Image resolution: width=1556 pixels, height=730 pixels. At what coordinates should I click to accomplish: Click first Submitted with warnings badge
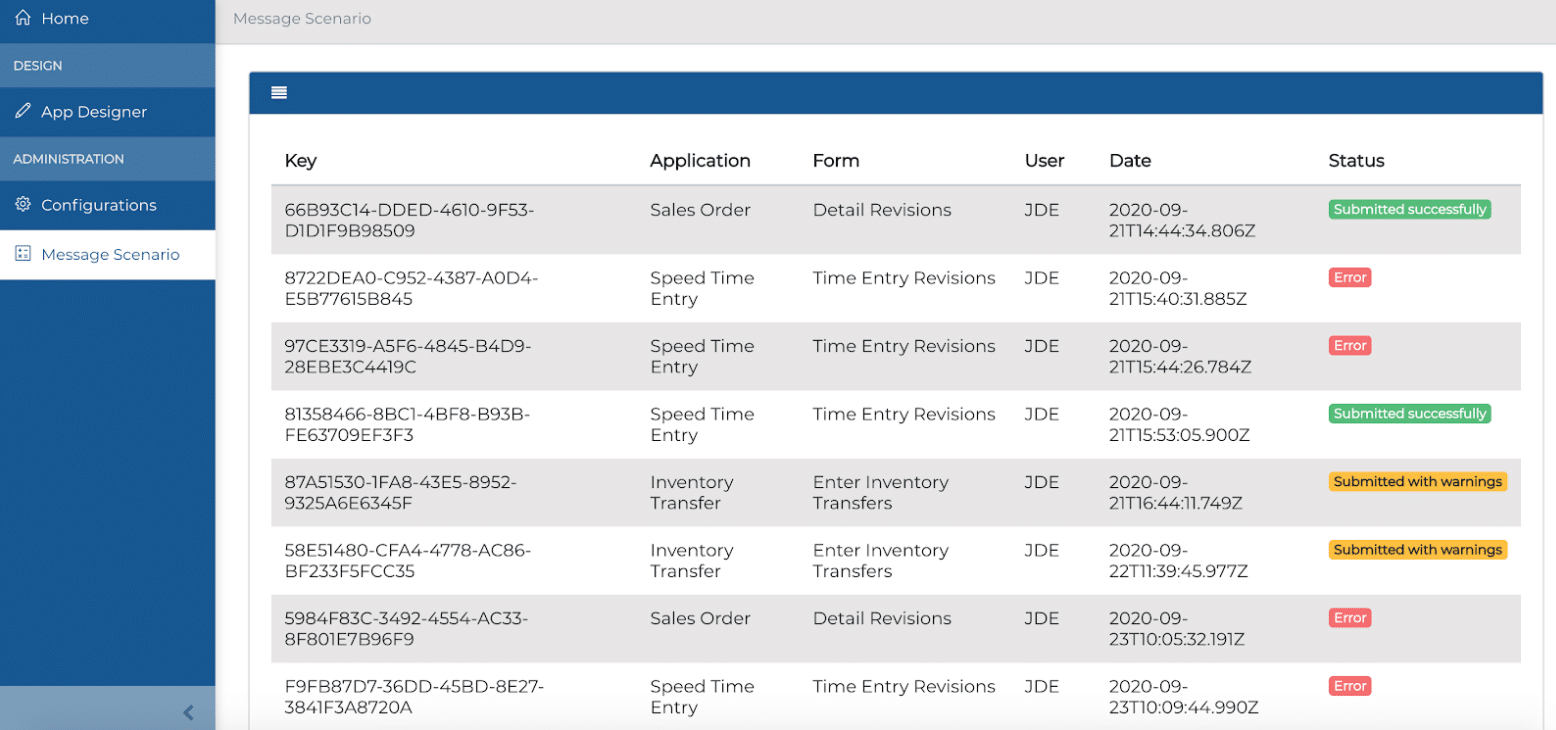1417,482
